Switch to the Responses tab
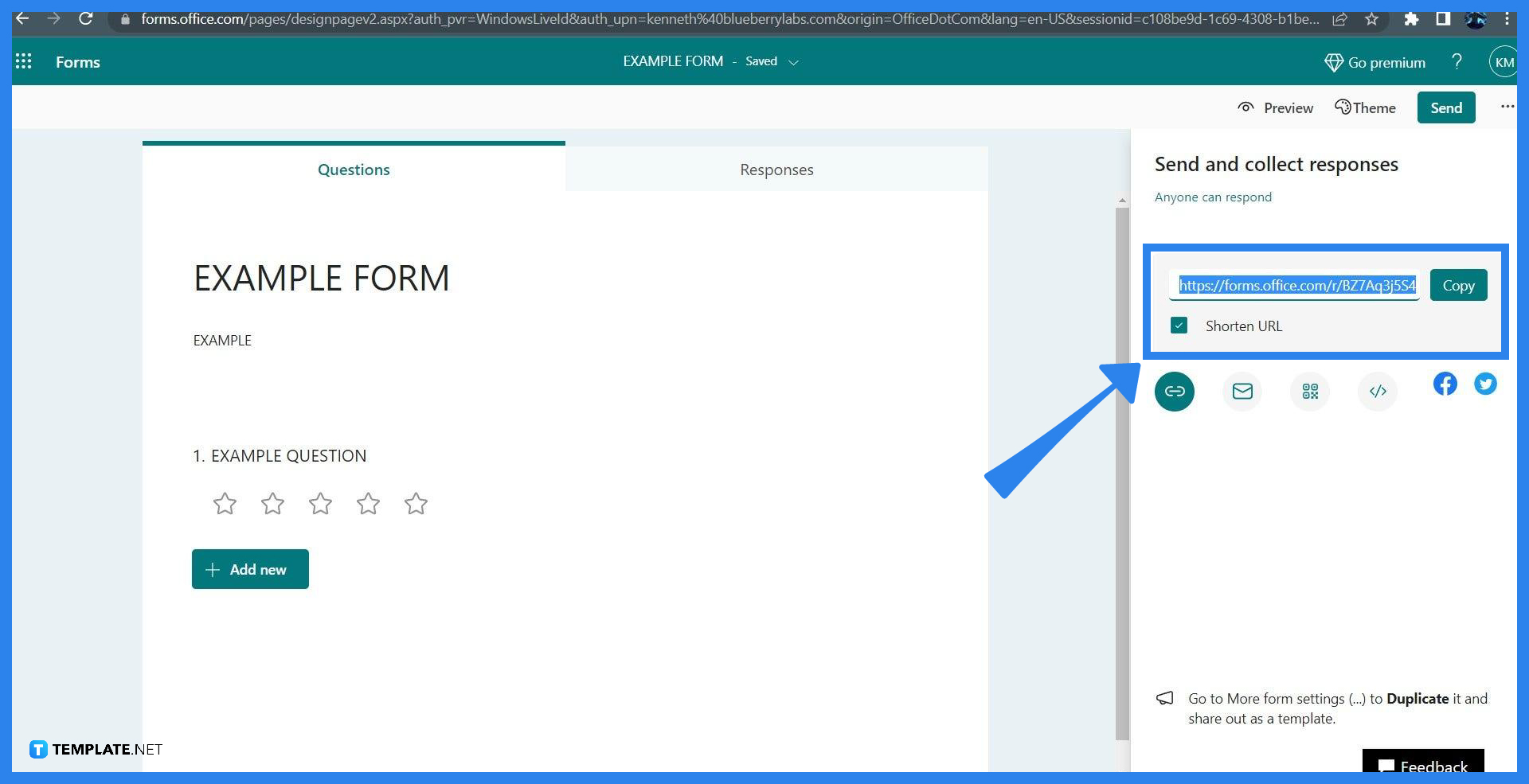The height and width of the screenshot is (784, 1529). (776, 170)
